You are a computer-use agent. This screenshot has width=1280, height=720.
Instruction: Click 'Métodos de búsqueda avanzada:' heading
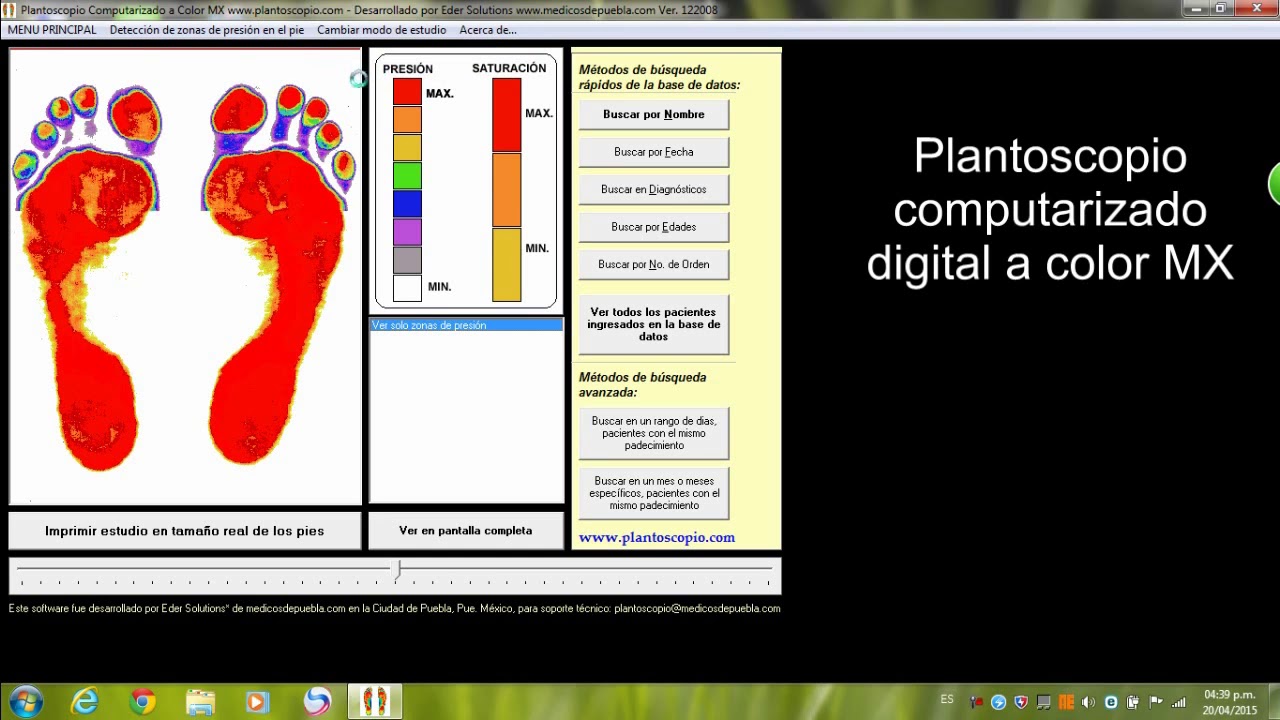click(x=642, y=385)
